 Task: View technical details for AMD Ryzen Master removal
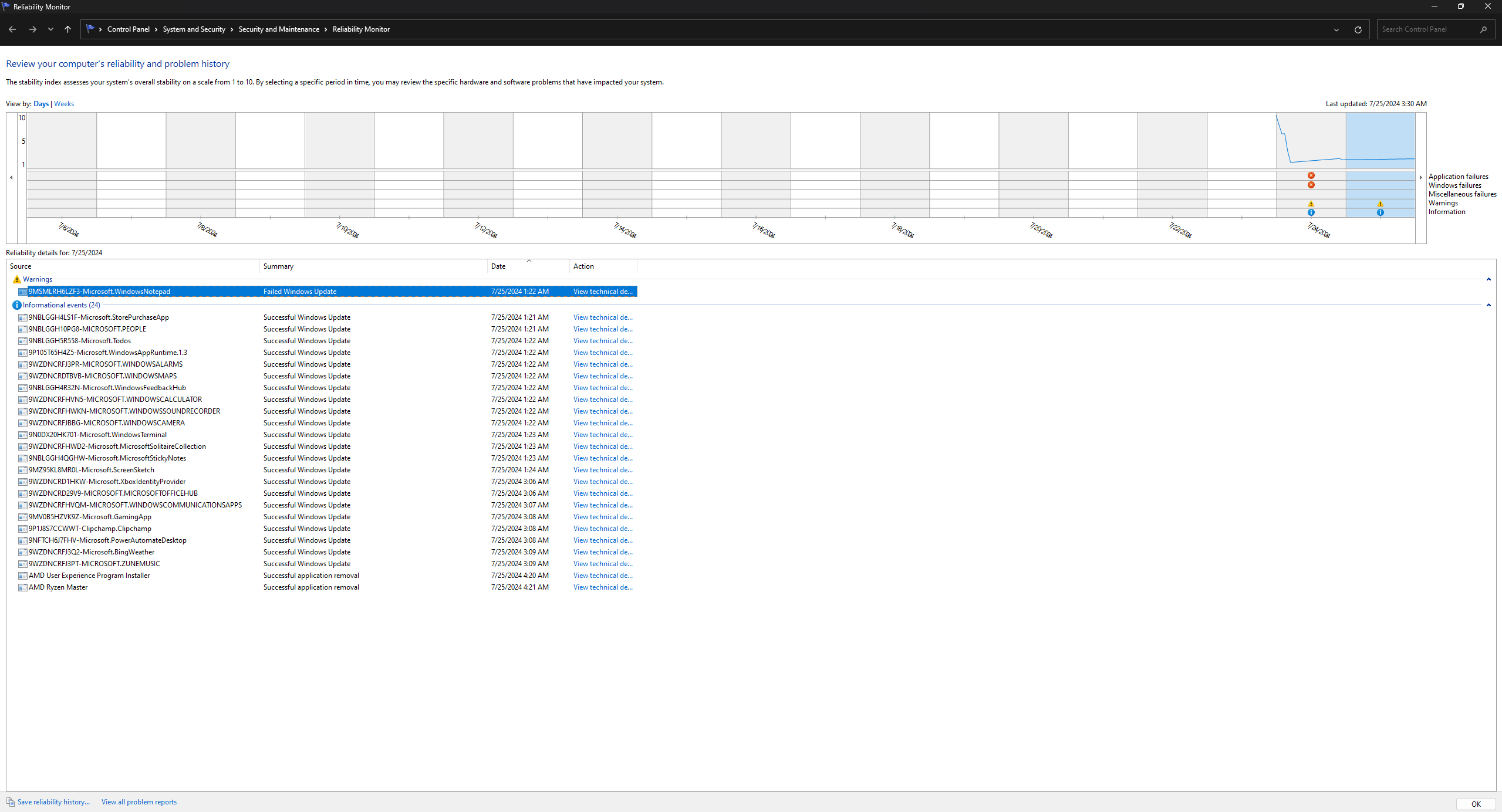click(x=603, y=587)
